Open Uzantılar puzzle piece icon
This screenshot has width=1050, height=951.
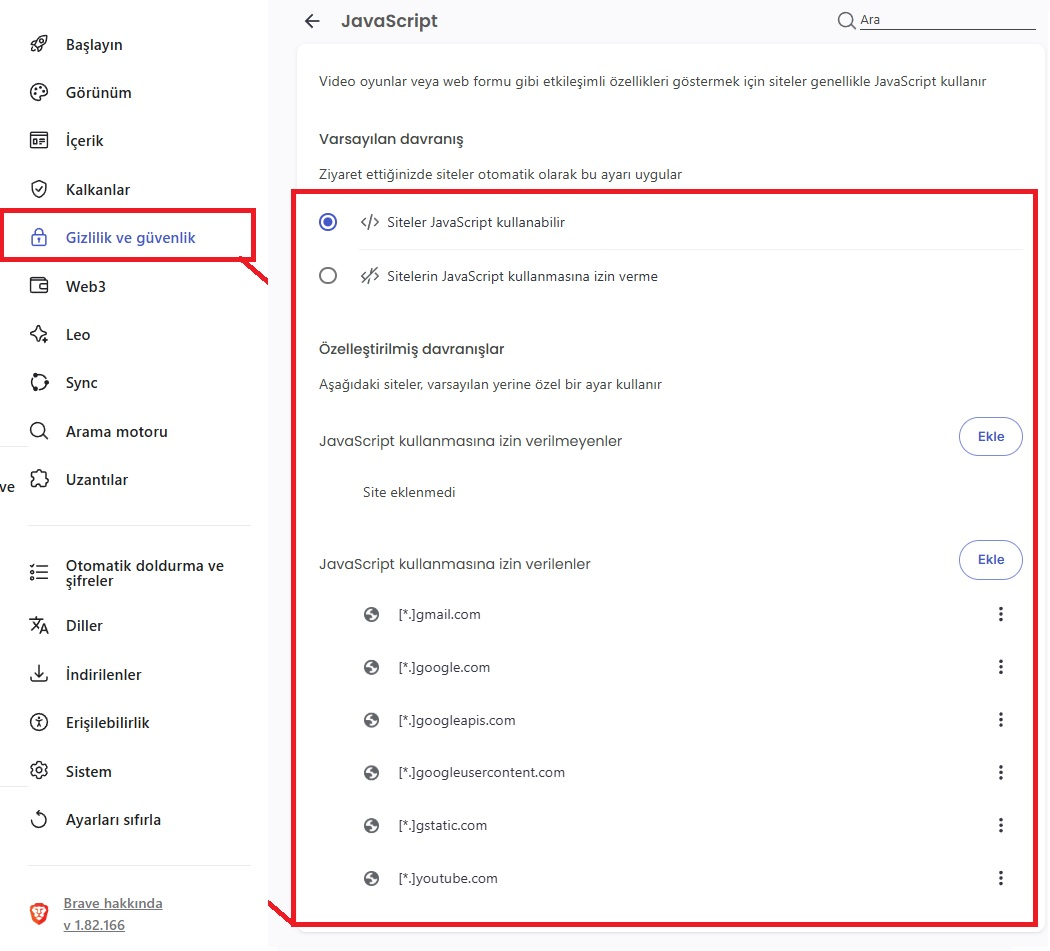pyautogui.click(x=39, y=479)
